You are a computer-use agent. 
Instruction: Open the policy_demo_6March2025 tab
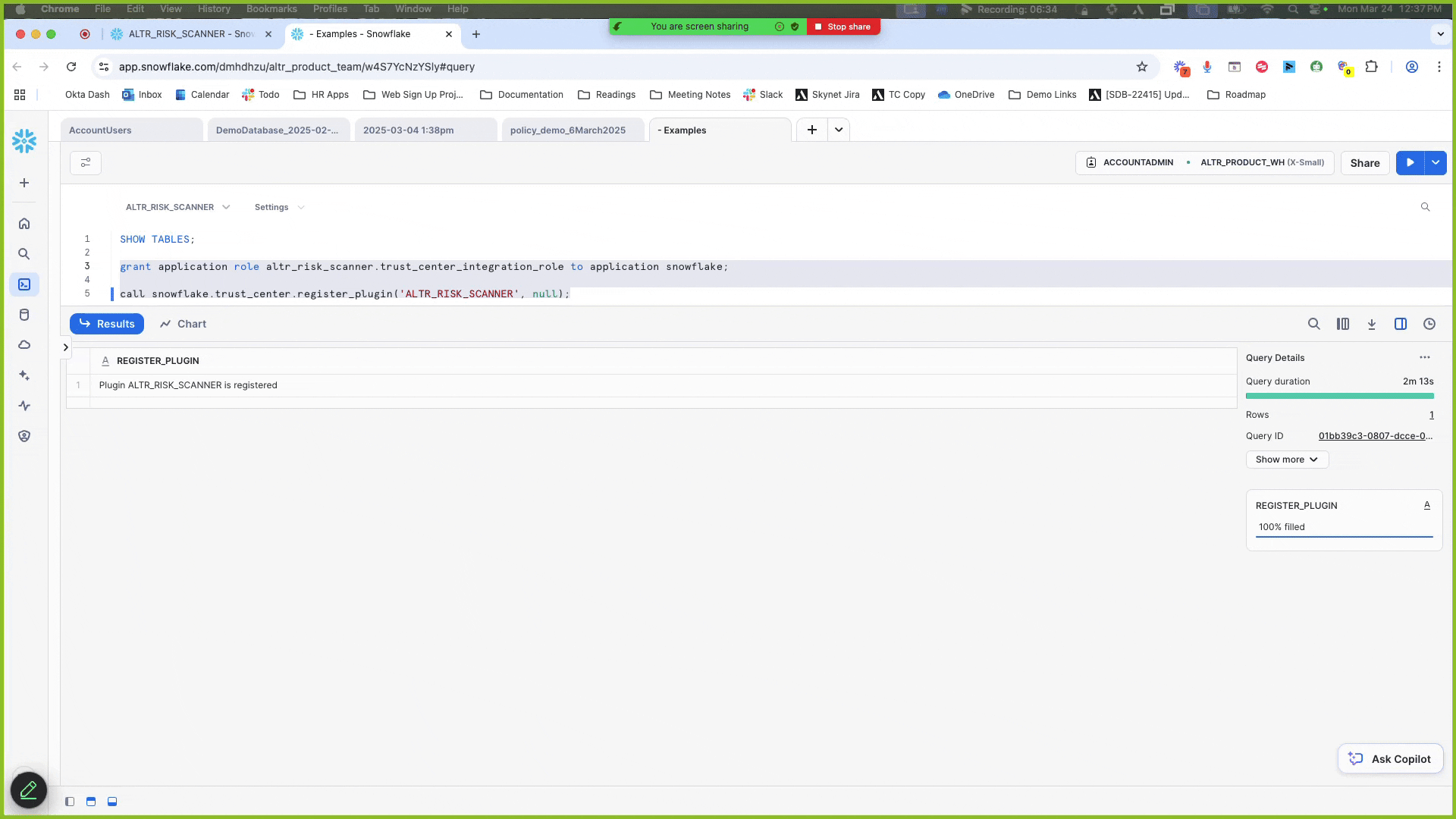(x=568, y=130)
